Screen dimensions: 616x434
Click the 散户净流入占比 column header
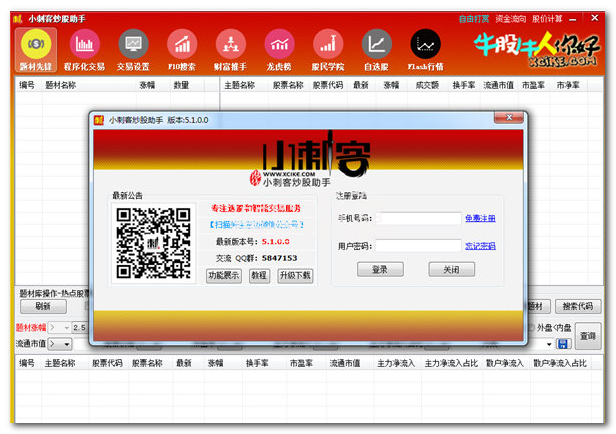pyautogui.click(x=559, y=363)
